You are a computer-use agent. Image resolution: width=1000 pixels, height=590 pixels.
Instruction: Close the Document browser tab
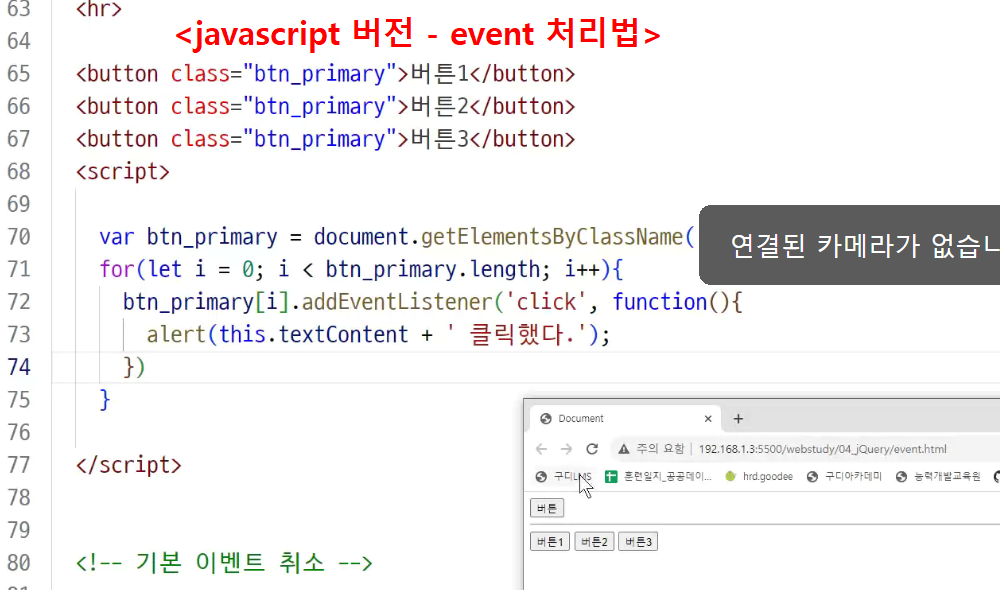pos(708,419)
